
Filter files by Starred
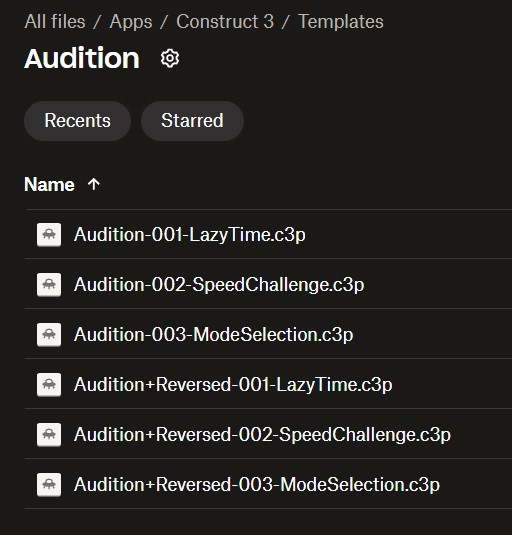pyautogui.click(x=192, y=121)
